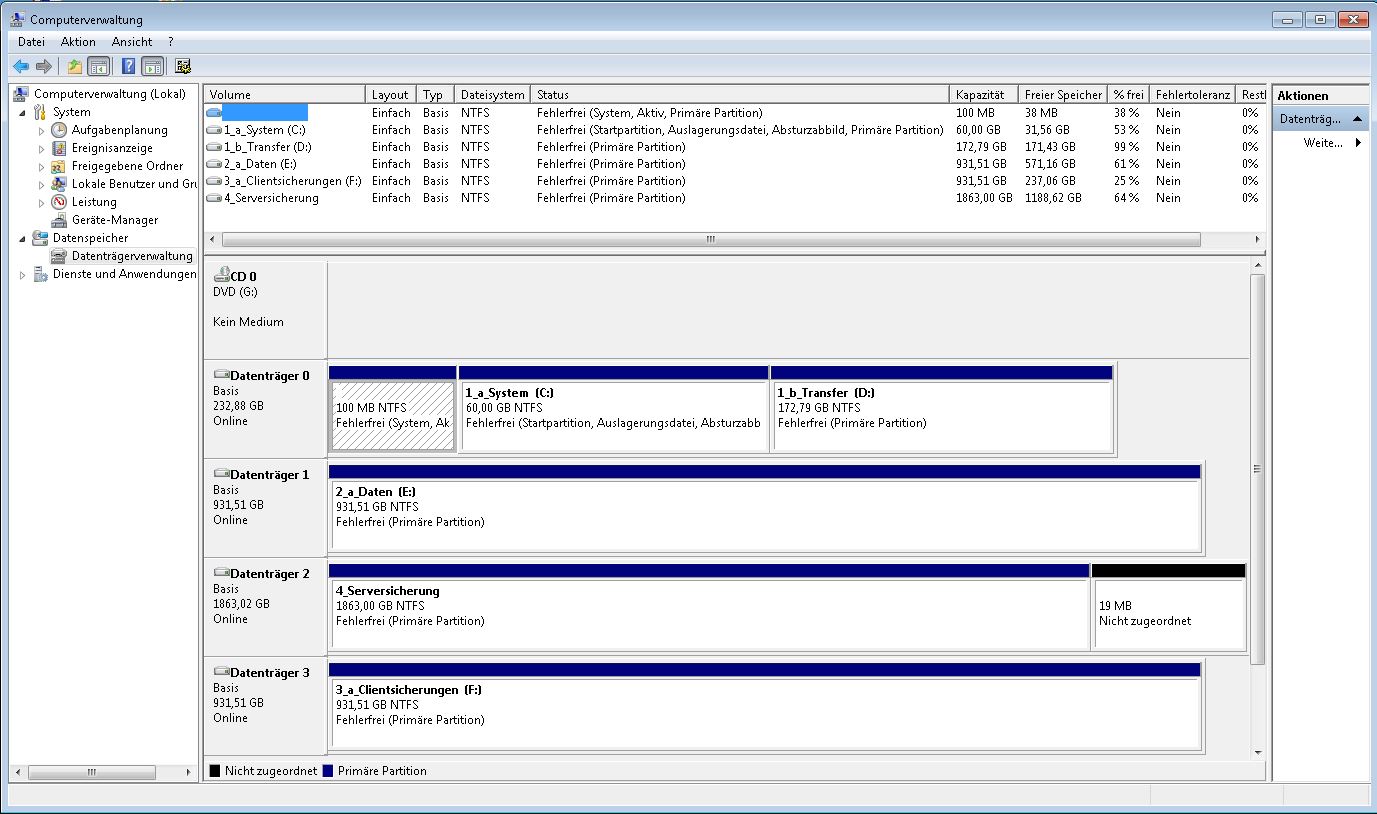1377x814 pixels.
Task: Click the Up one level folder icon
Action: pyautogui.click(x=74, y=66)
